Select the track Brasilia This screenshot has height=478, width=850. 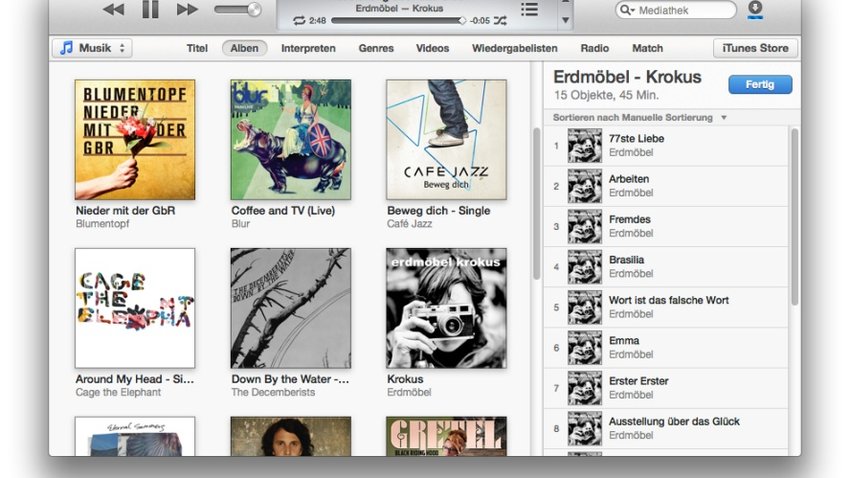(666, 267)
